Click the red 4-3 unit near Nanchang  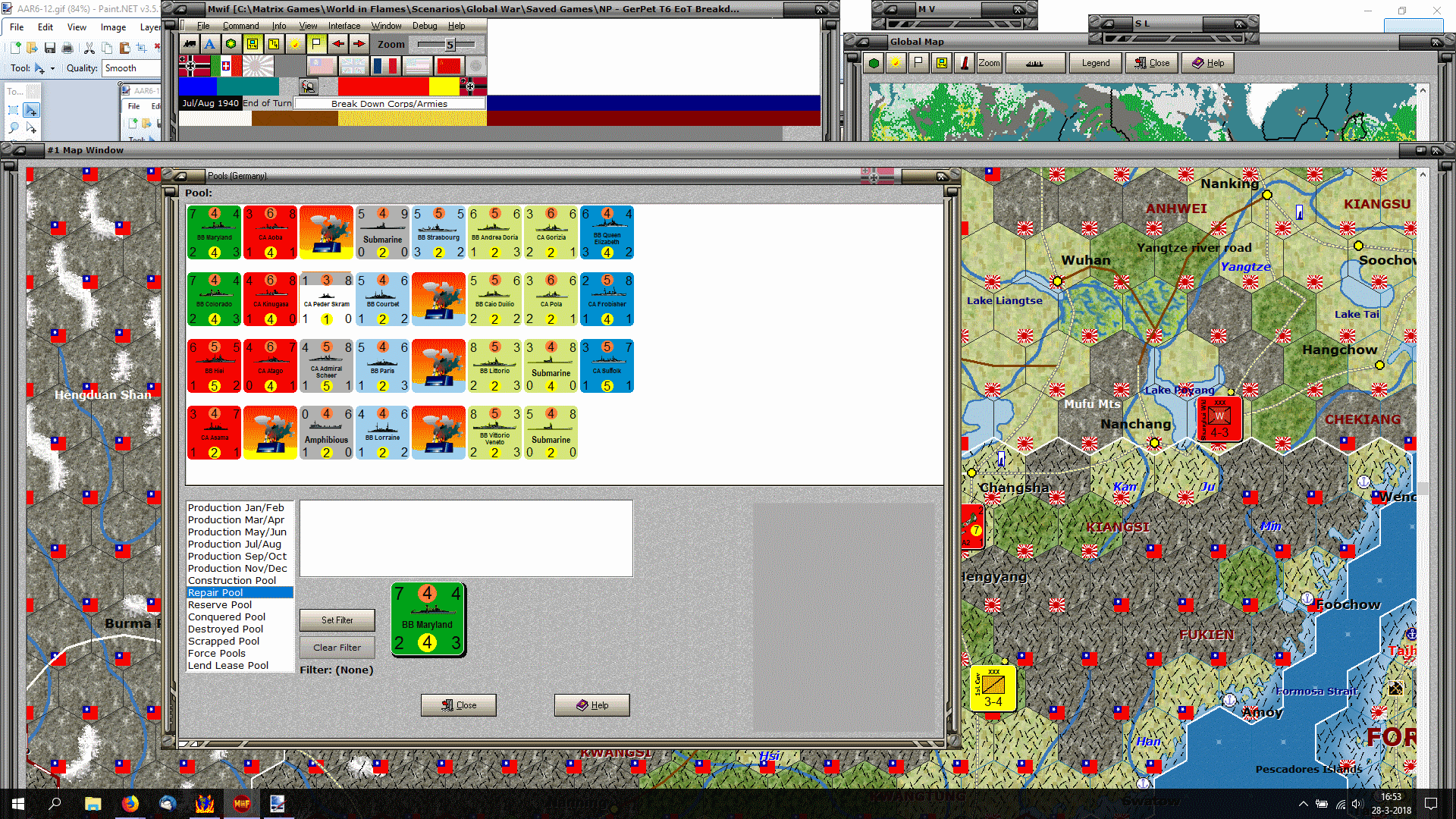point(1219,419)
